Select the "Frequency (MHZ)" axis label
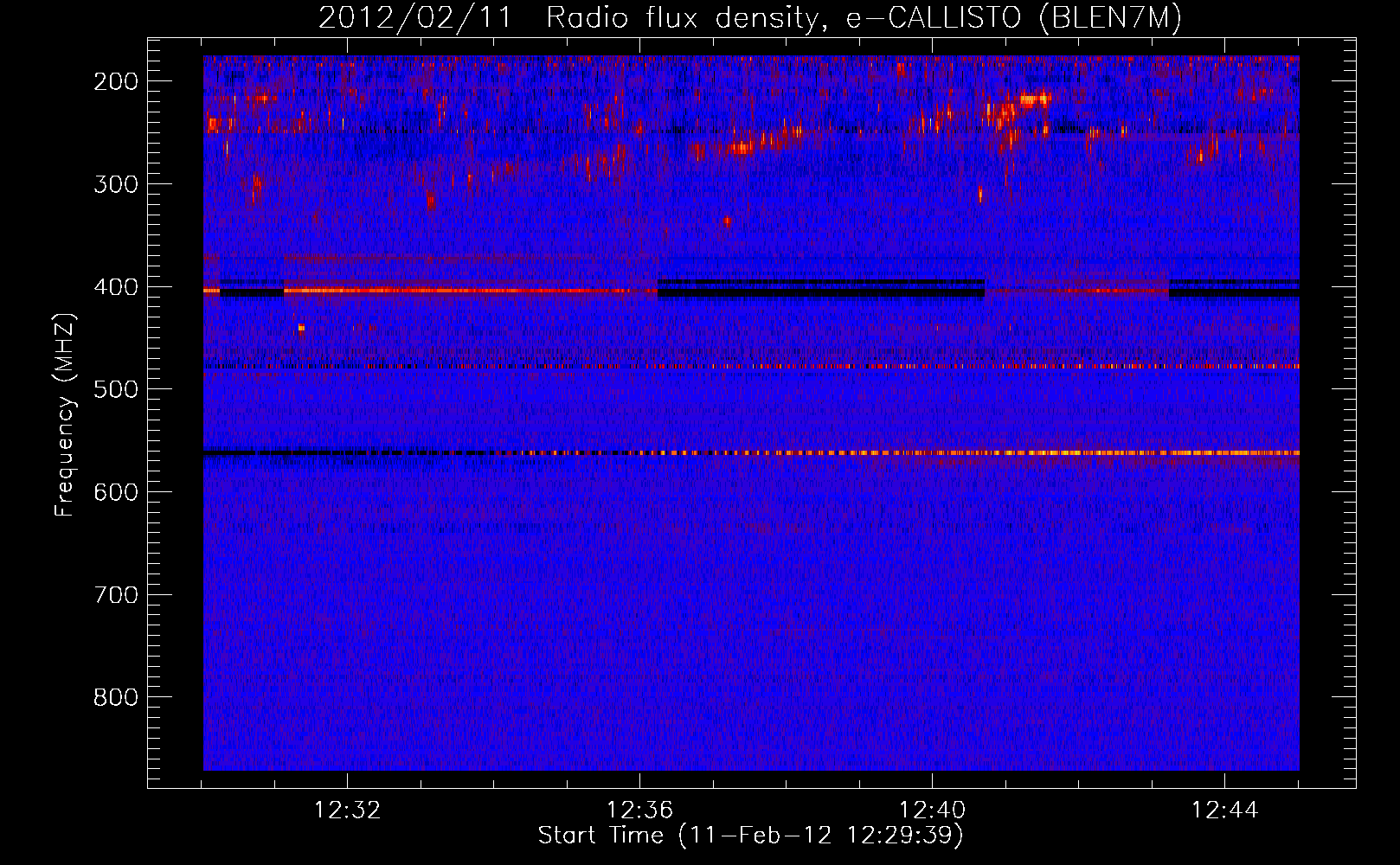 65,415
